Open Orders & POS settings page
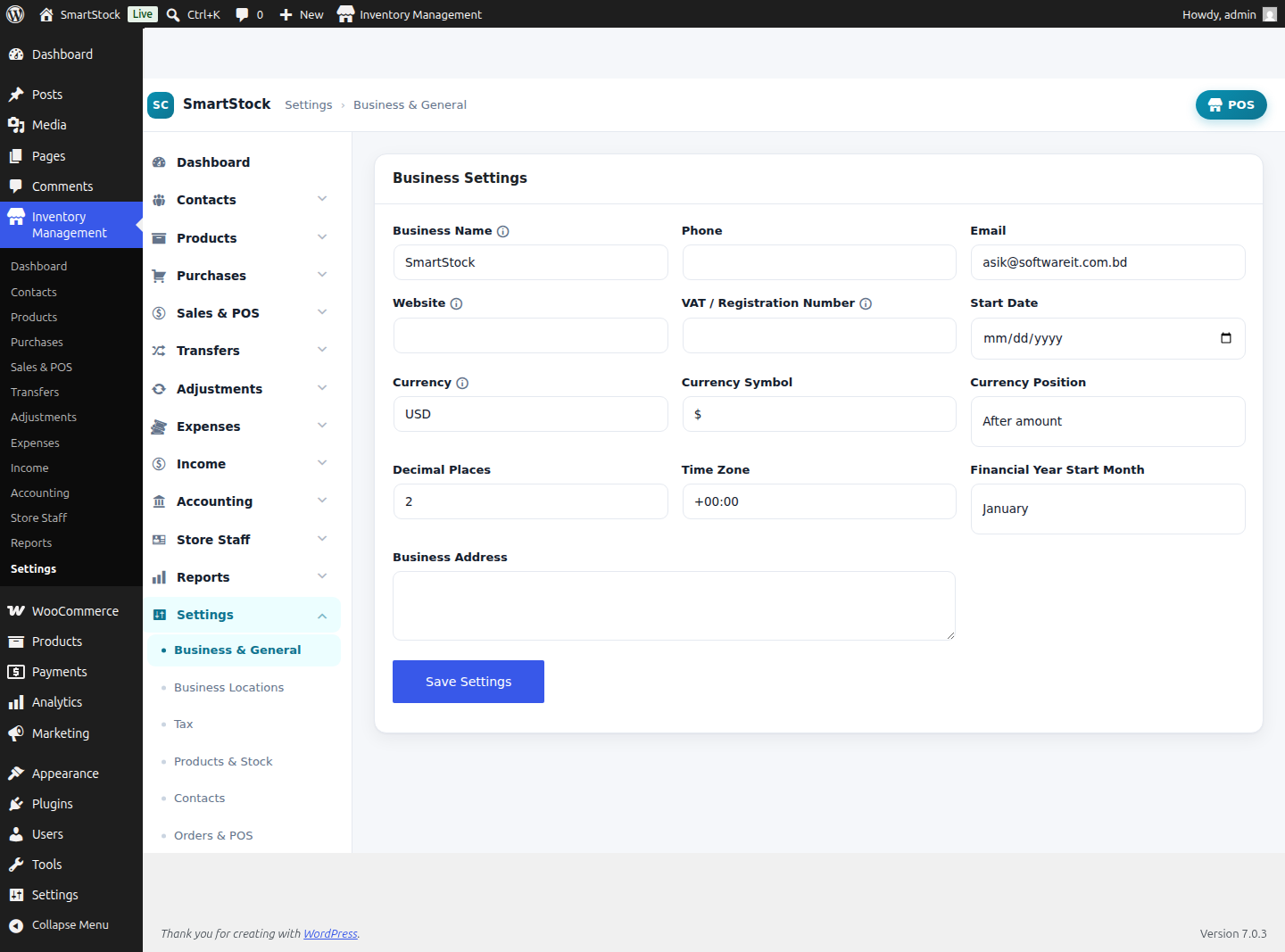 coord(213,836)
